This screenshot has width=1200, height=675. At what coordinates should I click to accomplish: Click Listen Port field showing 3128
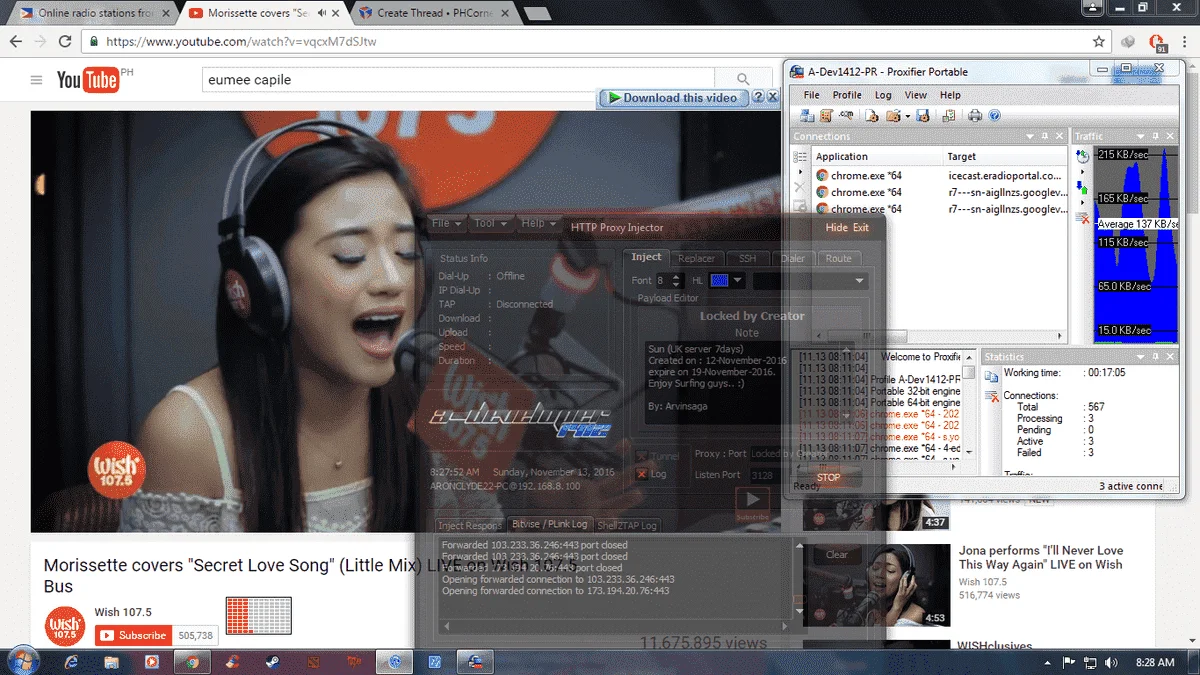[767, 475]
